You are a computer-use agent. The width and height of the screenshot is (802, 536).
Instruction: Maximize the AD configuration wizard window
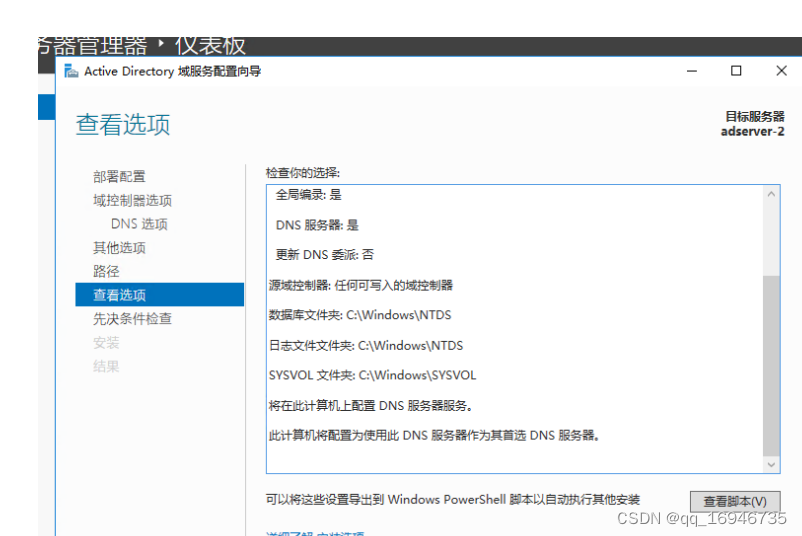[736, 71]
